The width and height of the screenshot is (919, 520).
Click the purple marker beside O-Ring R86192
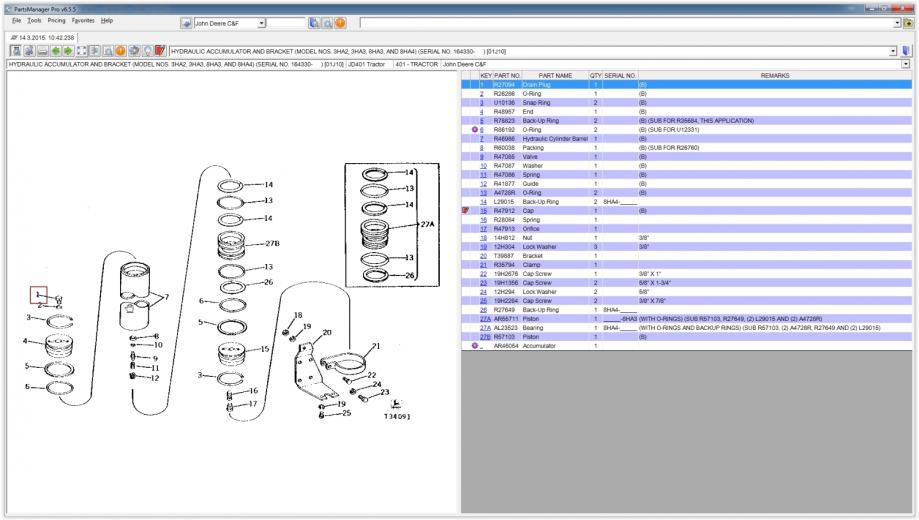pyautogui.click(x=474, y=129)
